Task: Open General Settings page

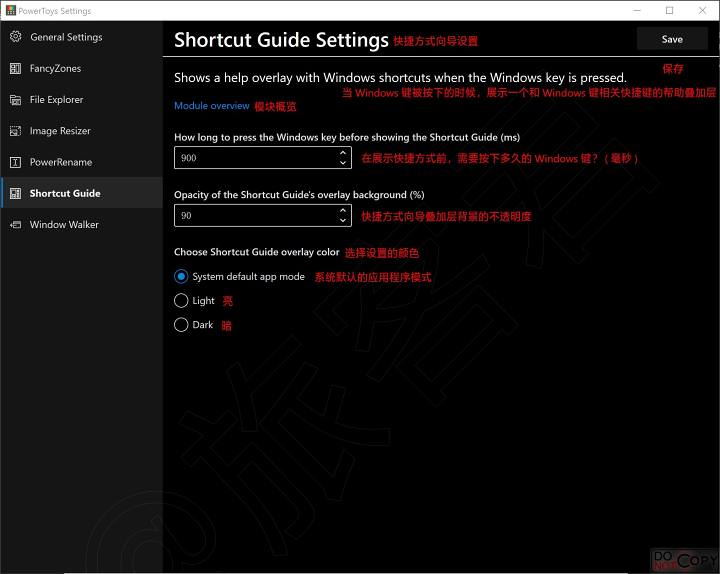Action: [x=82, y=37]
